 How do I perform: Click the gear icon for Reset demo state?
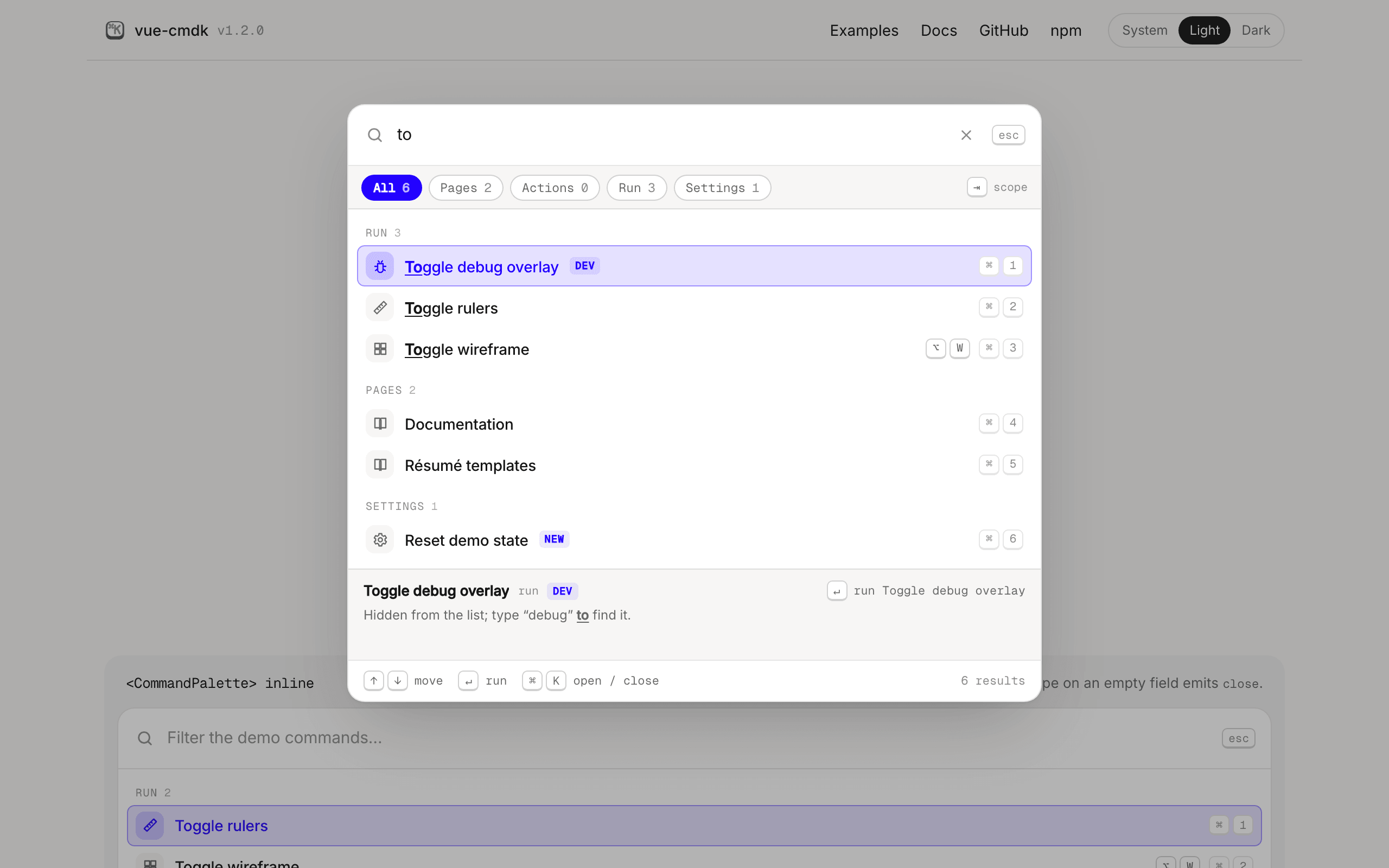[x=380, y=540]
